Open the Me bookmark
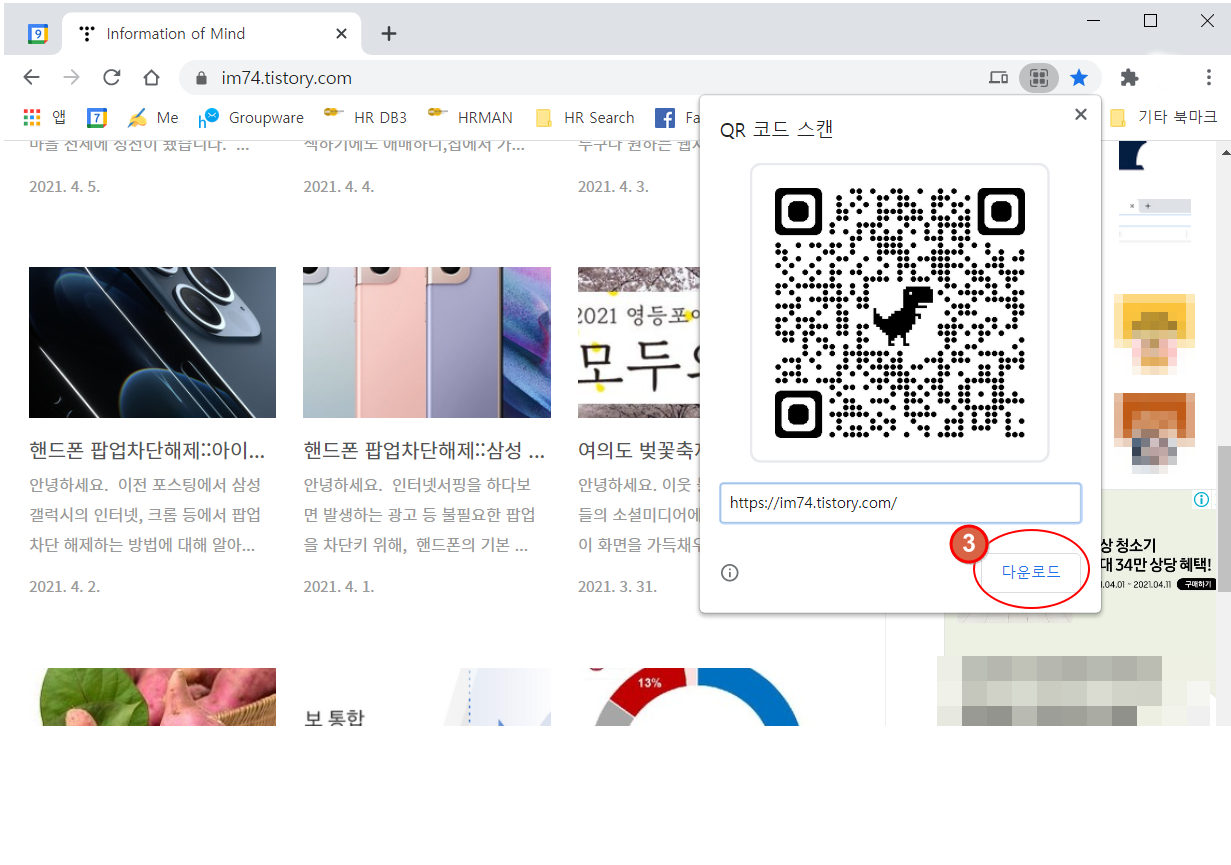The width and height of the screenshot is (1231, 865). point(154,118)
